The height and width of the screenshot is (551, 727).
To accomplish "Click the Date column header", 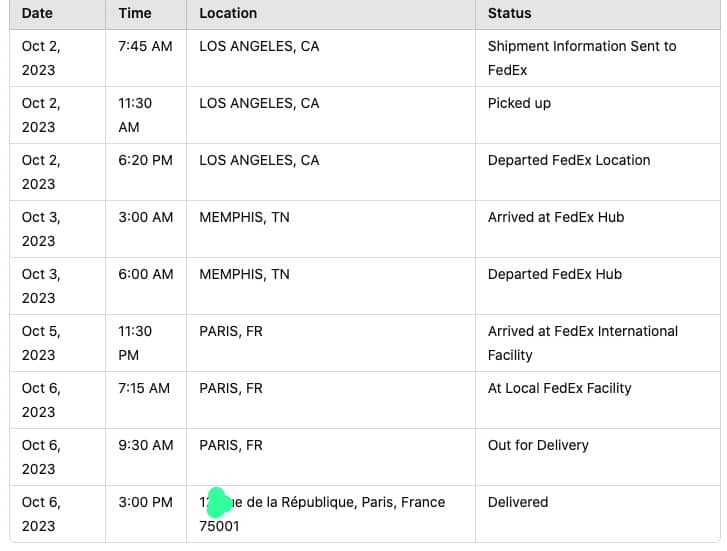I will 37,13.
